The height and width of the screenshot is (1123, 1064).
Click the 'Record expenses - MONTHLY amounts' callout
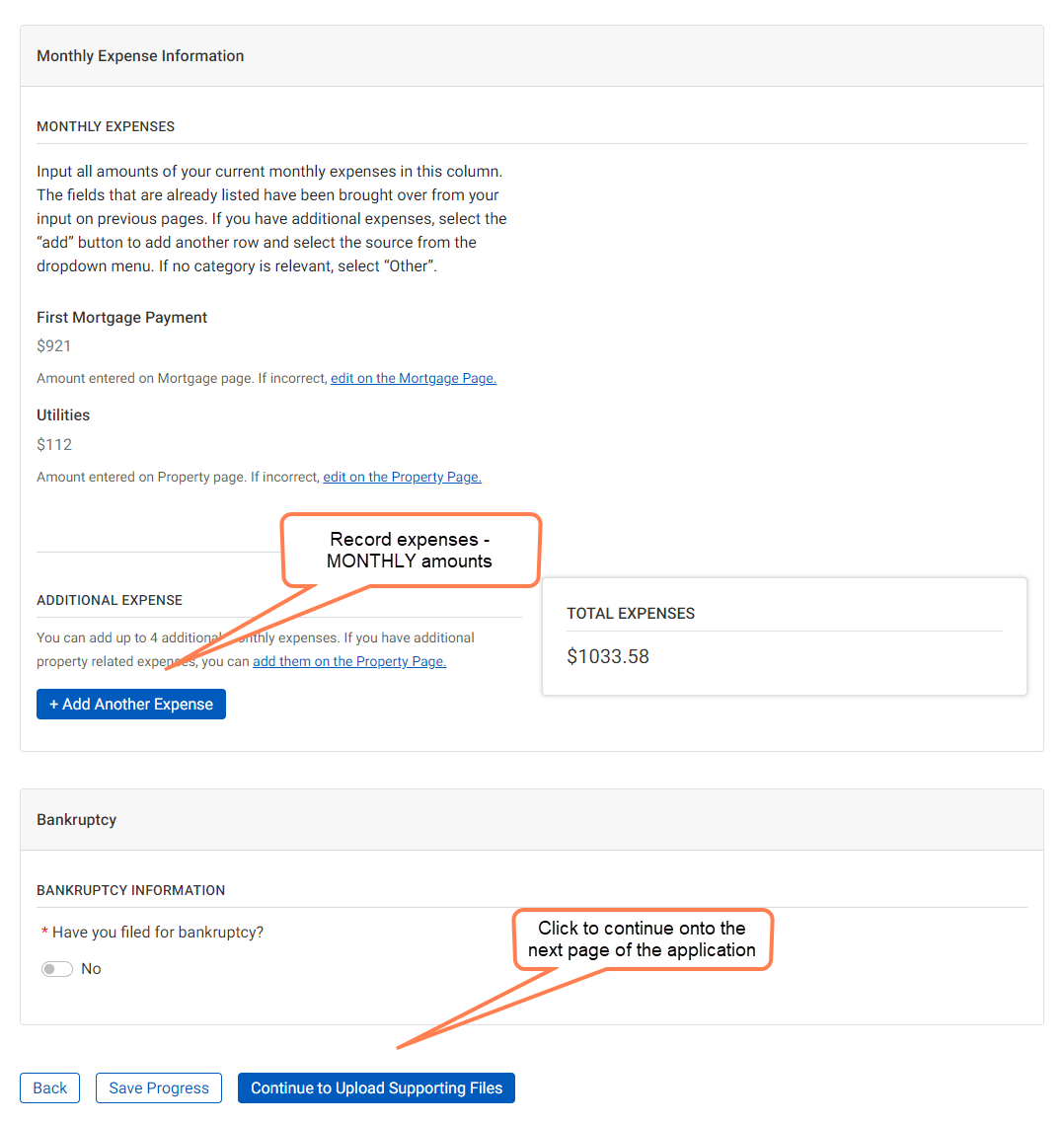(x=411, y=551)
